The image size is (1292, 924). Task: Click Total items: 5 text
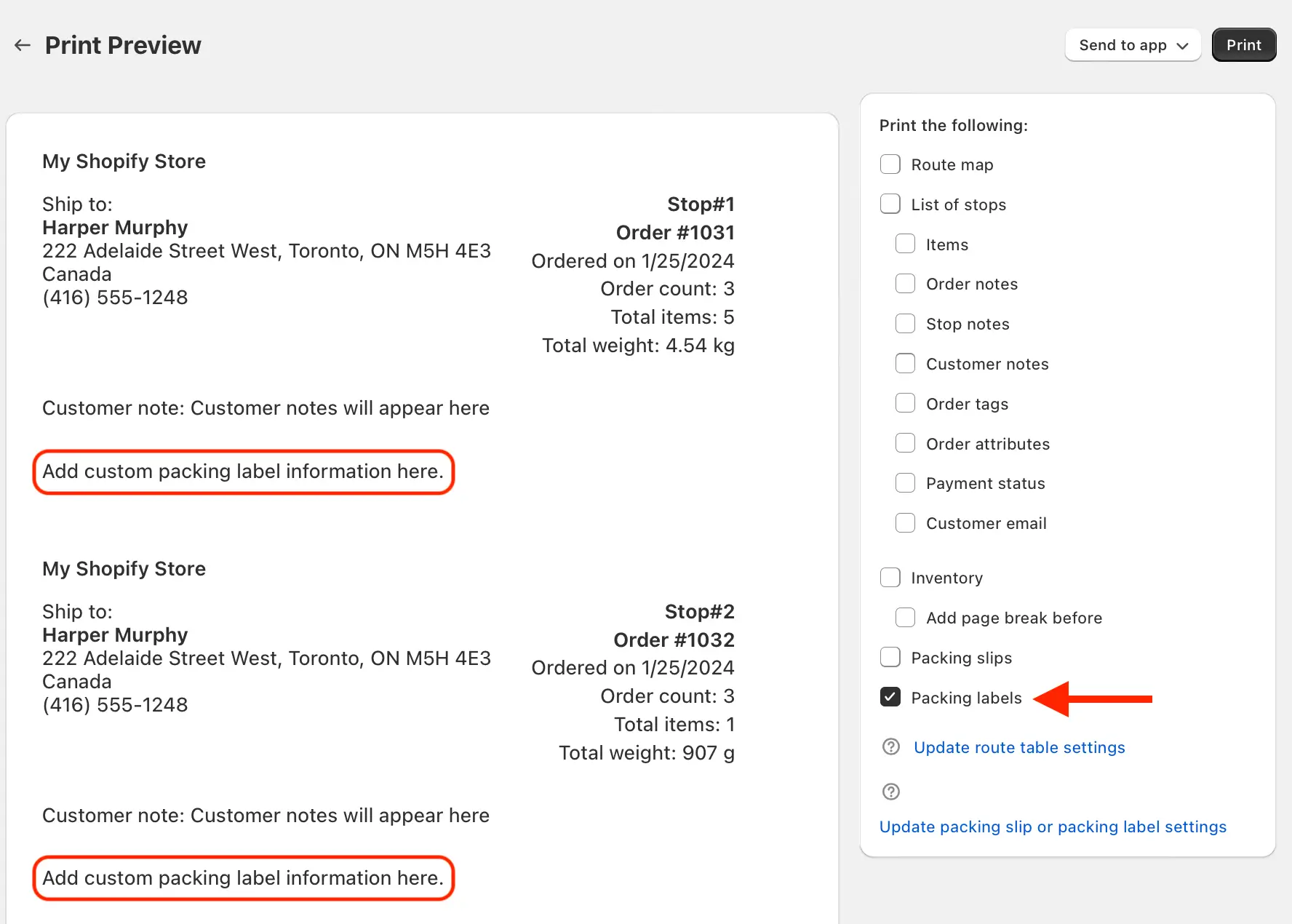672,317
